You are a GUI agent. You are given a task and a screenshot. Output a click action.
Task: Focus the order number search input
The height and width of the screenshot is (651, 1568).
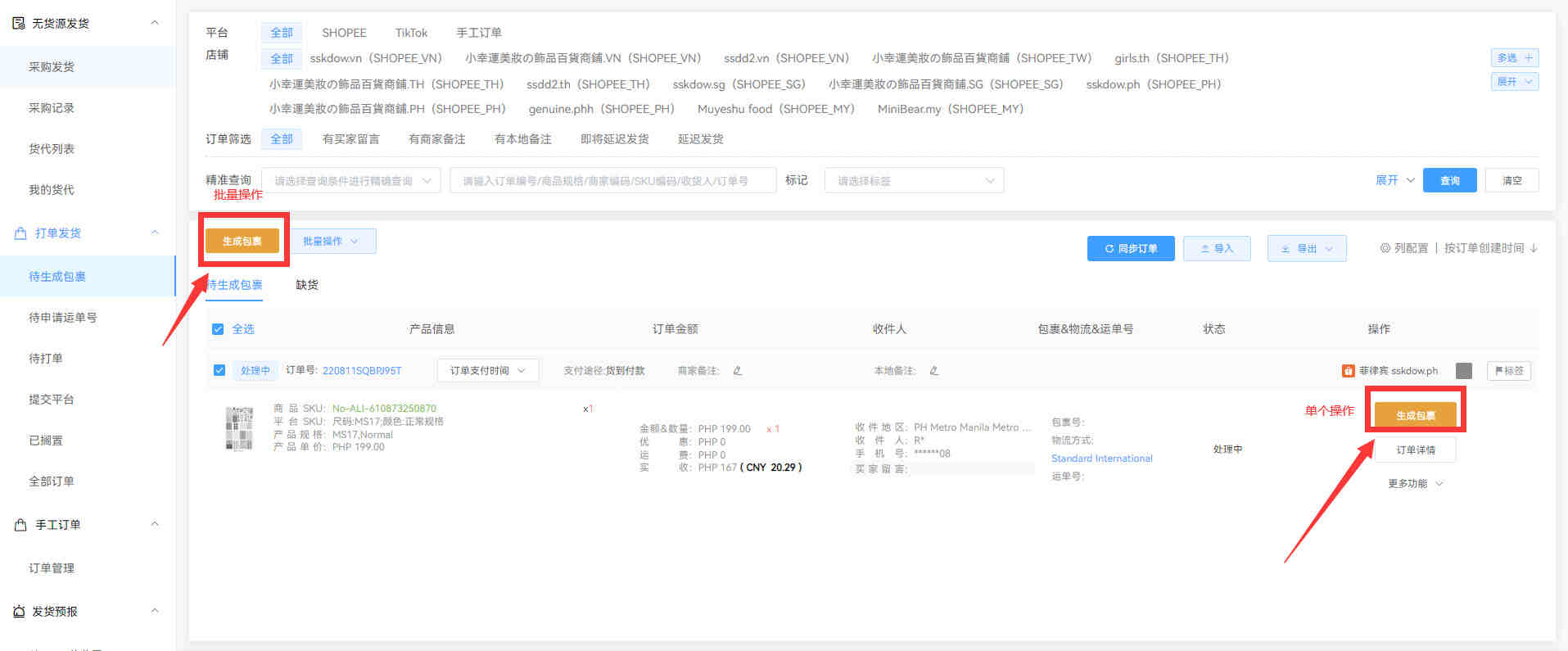[x=612, y=181]
